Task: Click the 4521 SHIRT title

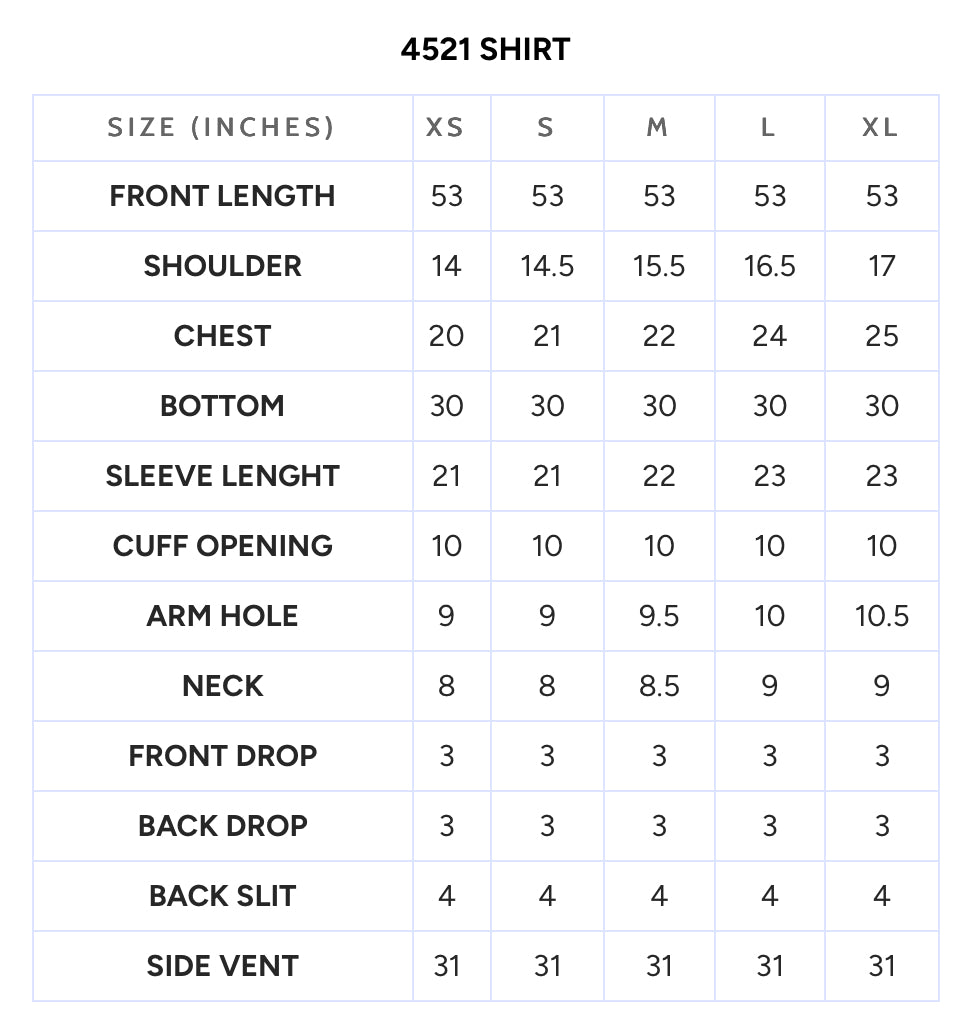Action: (485, 50)
